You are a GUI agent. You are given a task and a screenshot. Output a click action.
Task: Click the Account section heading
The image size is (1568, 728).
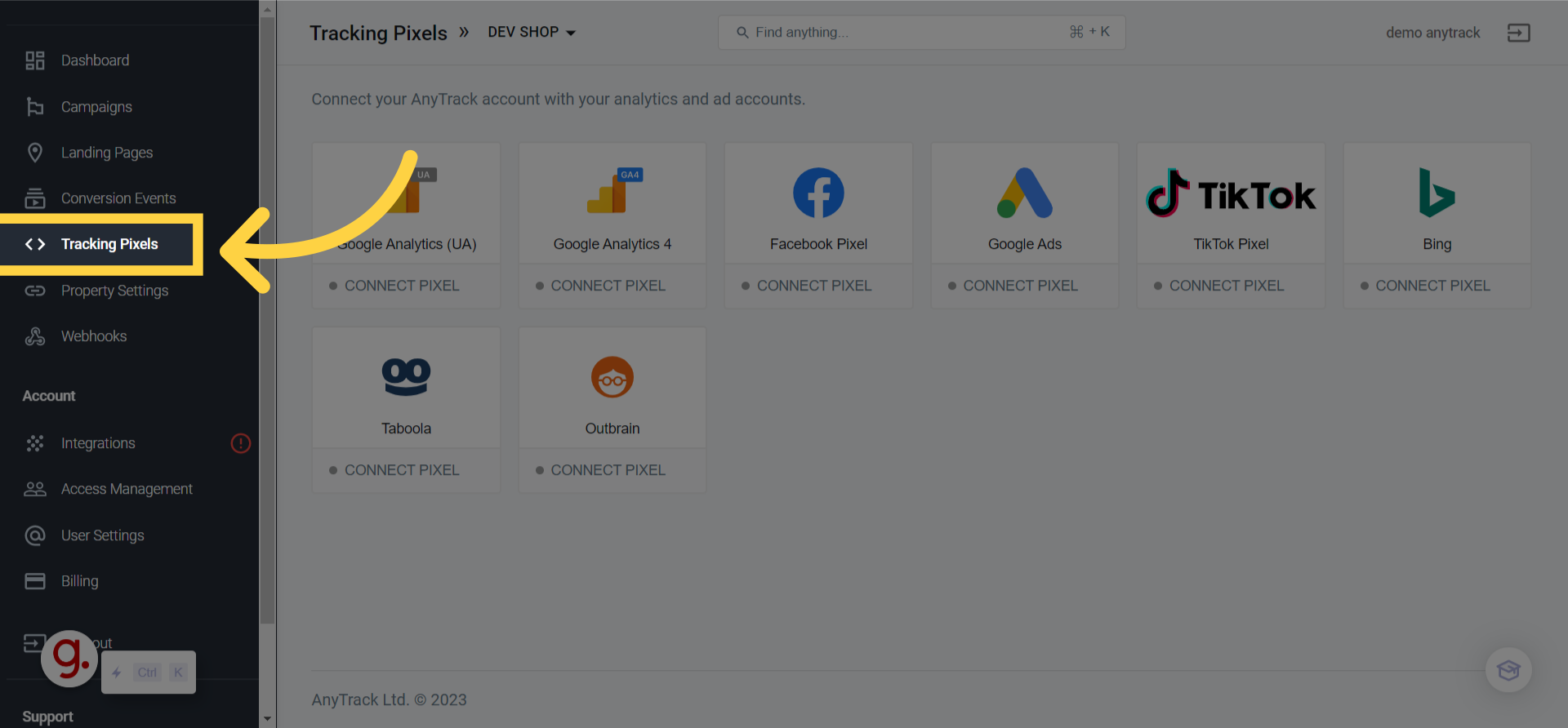(49, 396)
